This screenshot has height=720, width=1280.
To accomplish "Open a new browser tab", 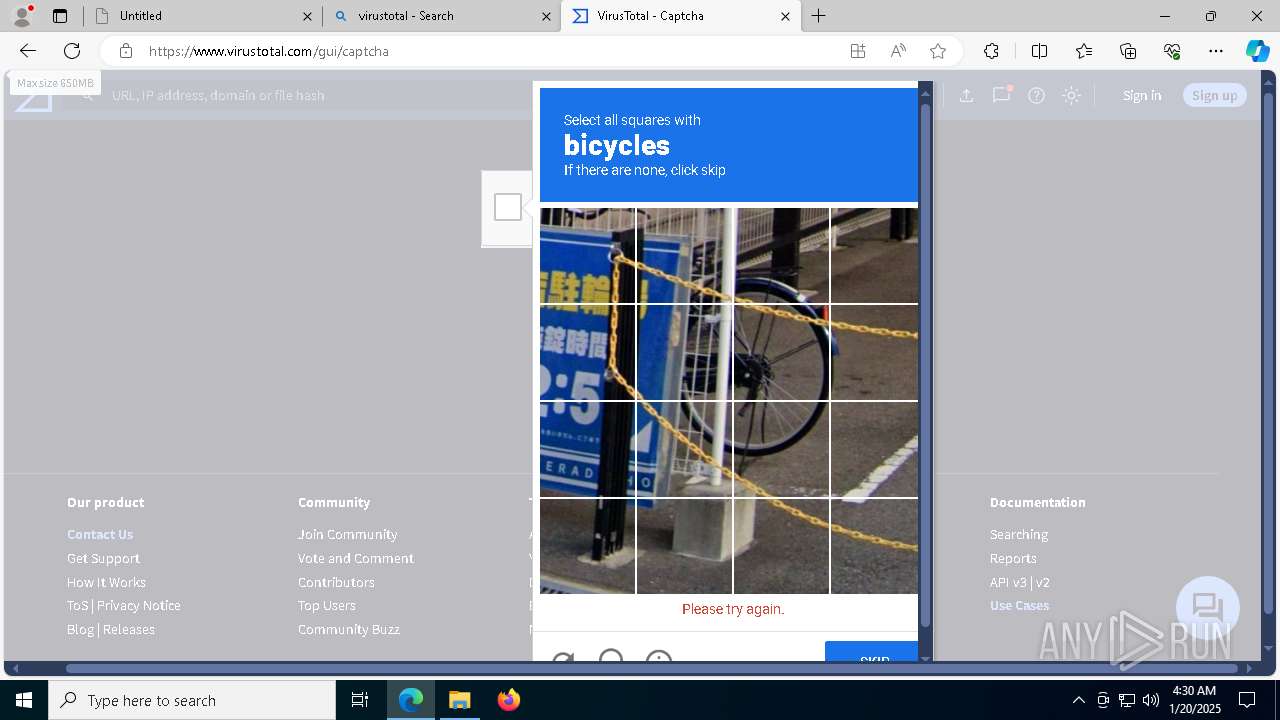I will [819, 16].
